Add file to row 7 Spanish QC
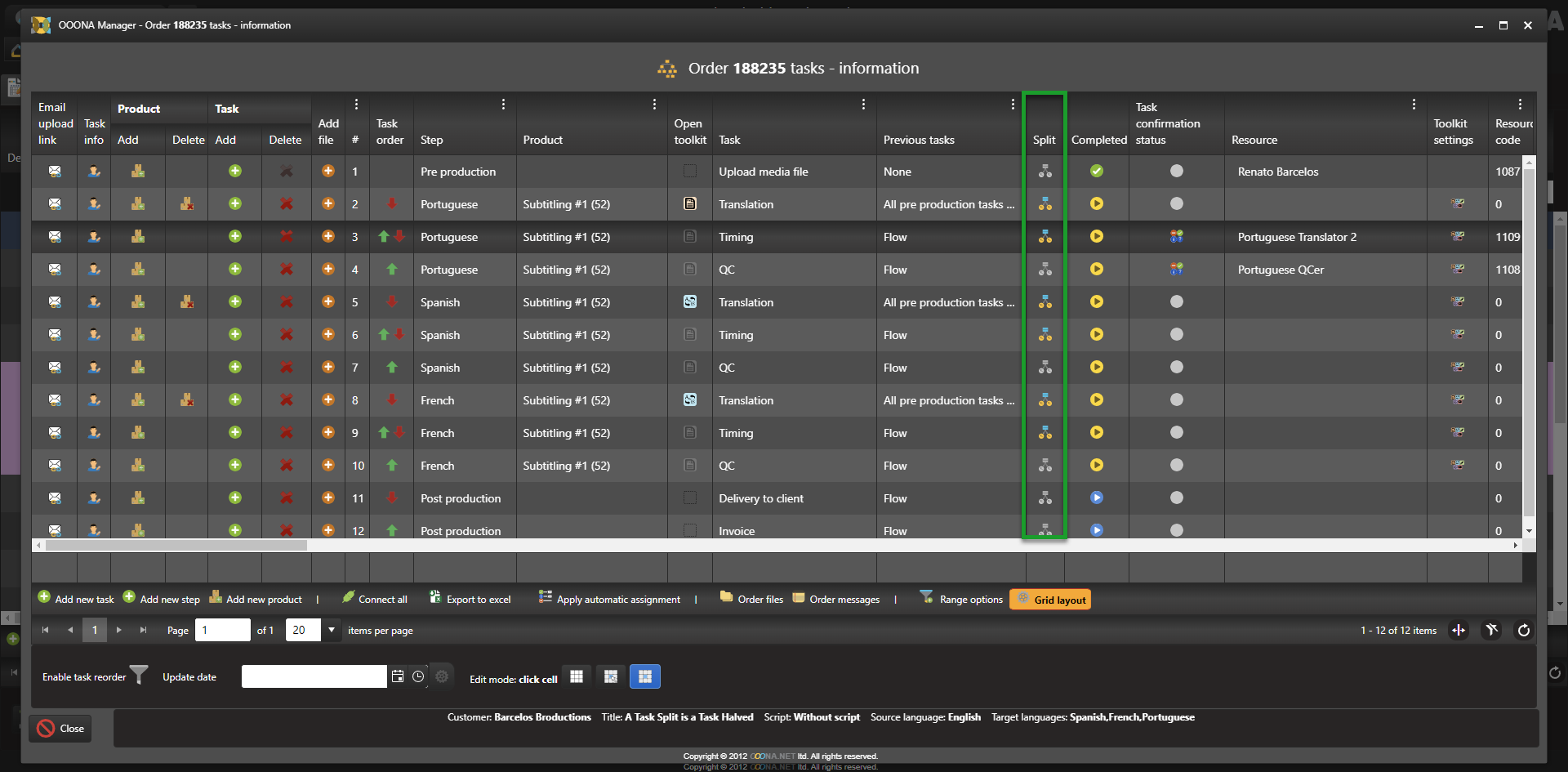This screenshot has width=1568, height=772. coord(328,368)
